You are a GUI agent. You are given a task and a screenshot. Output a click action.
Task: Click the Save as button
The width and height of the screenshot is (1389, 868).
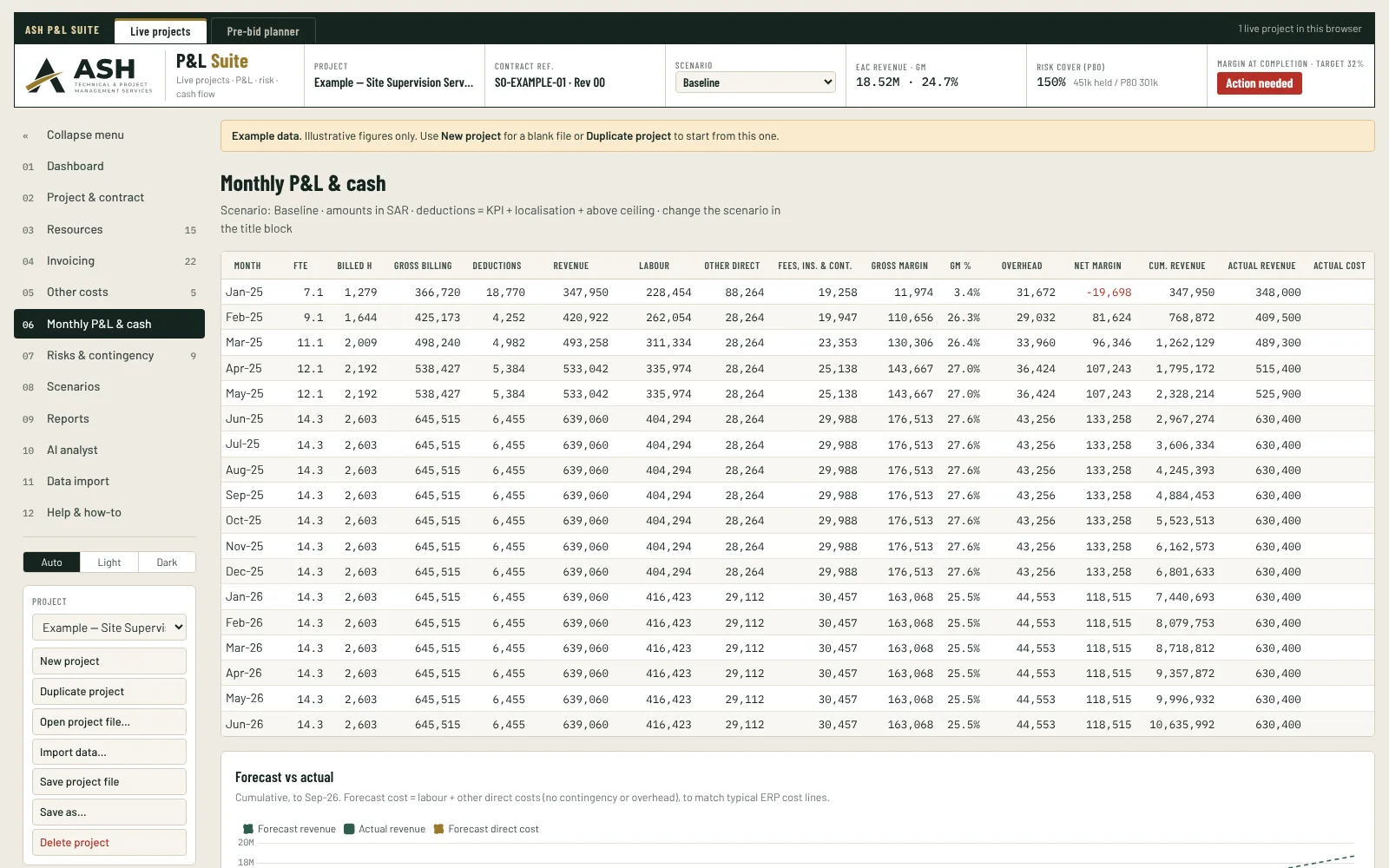click(x=109, y=812)
